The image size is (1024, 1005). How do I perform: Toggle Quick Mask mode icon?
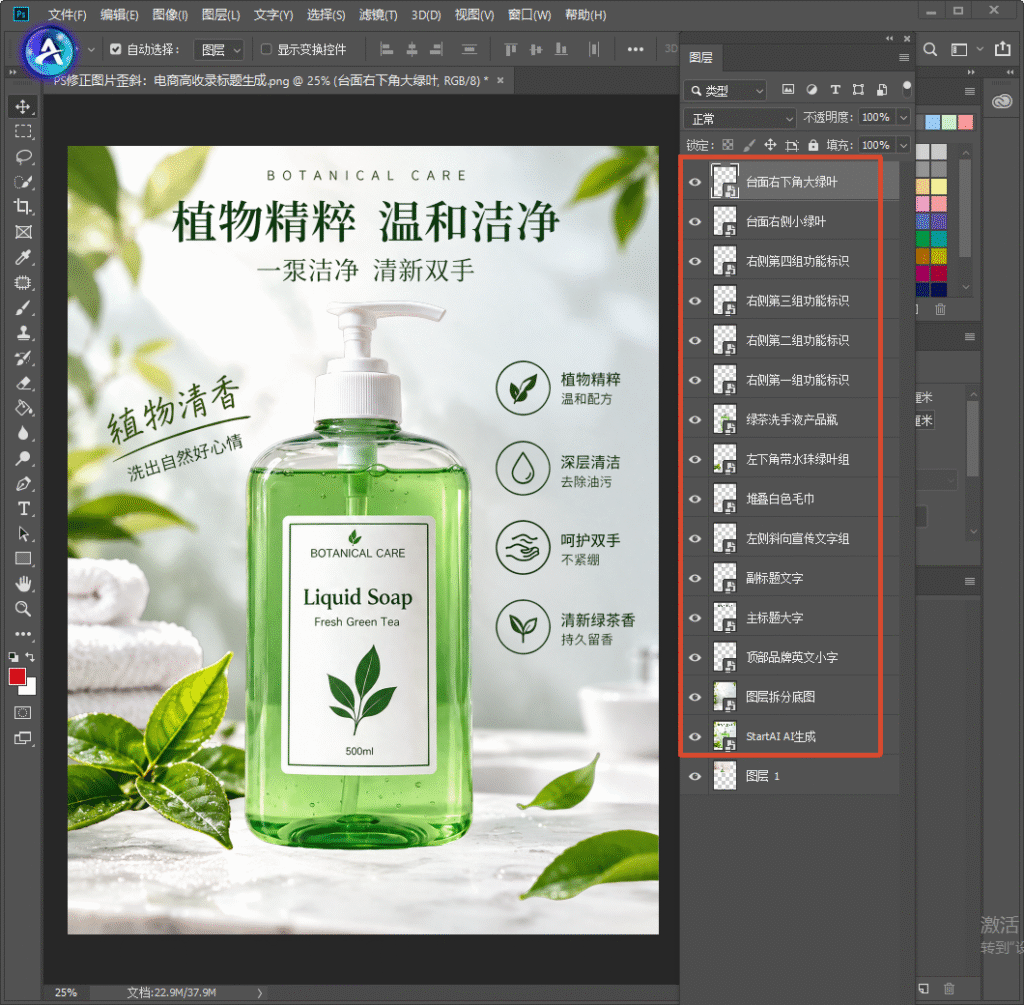point(23,712)
